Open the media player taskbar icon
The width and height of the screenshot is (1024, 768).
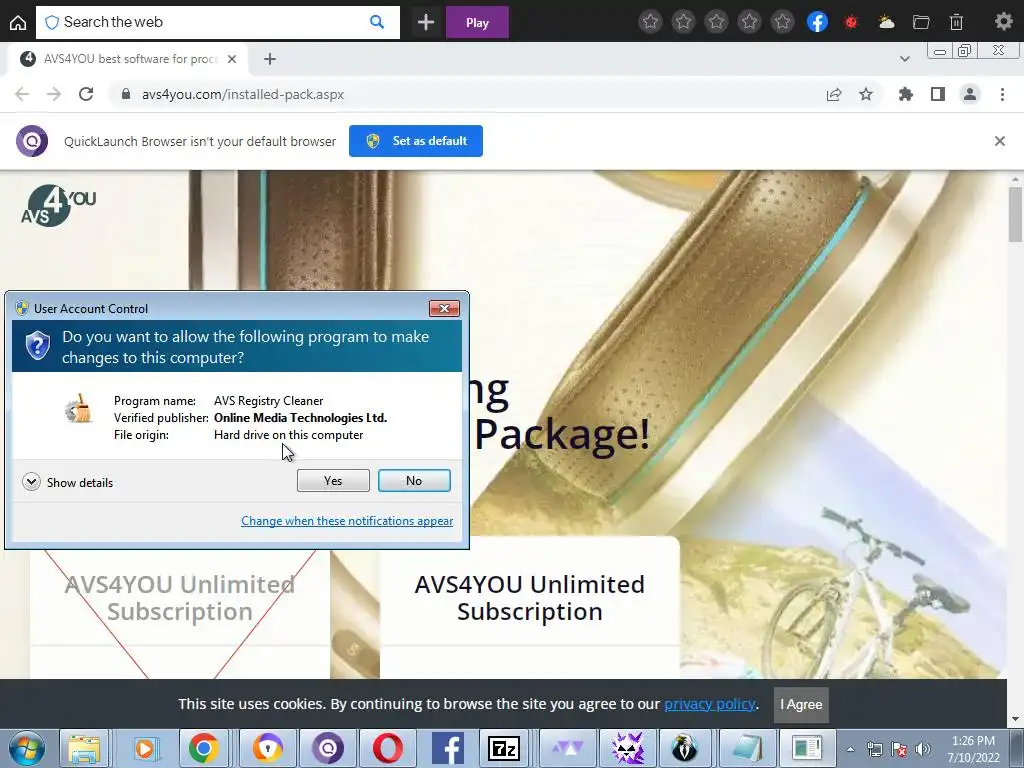[x=144, y=748]
